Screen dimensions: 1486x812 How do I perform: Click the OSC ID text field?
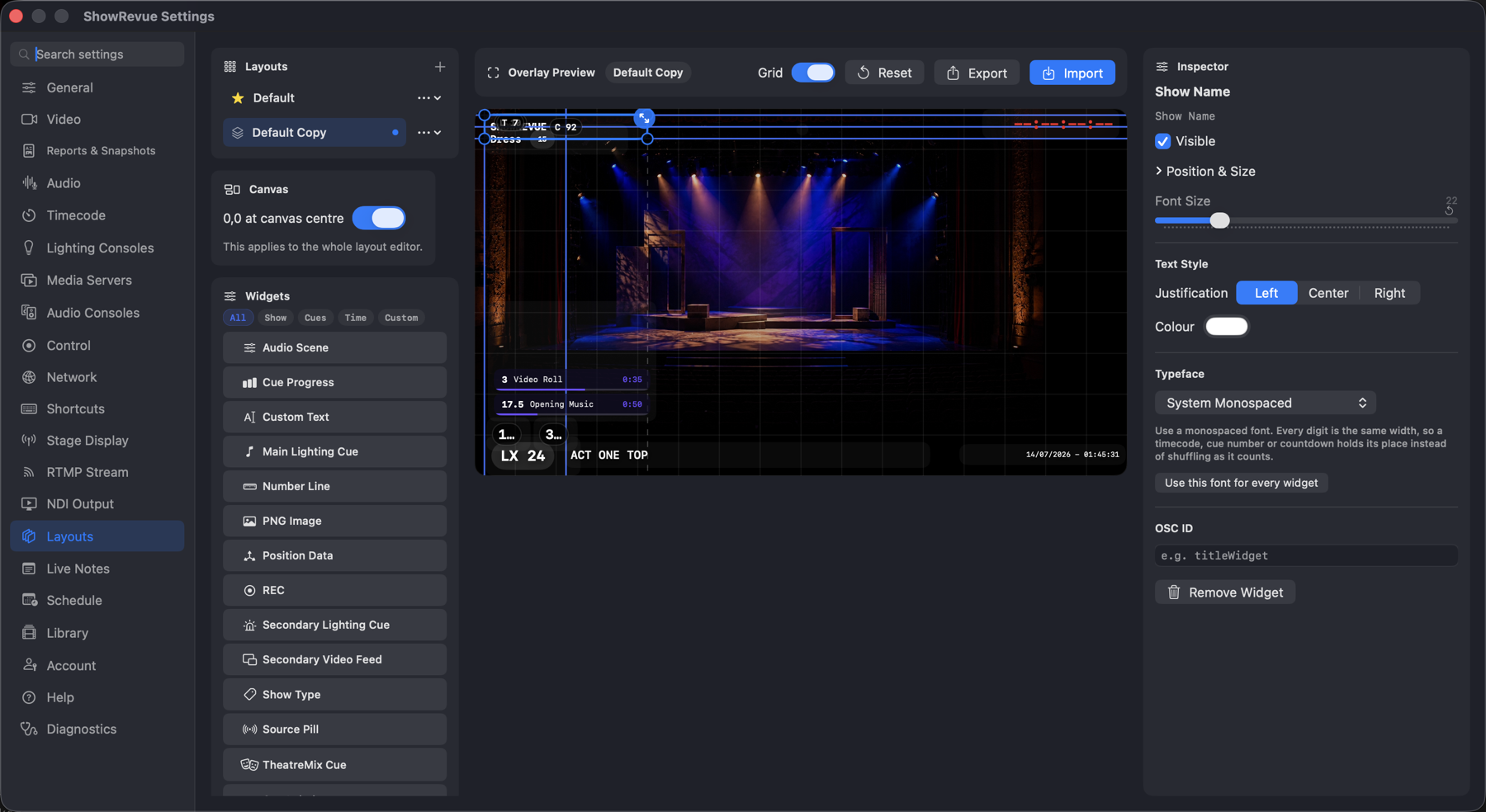coord(1306,556)
